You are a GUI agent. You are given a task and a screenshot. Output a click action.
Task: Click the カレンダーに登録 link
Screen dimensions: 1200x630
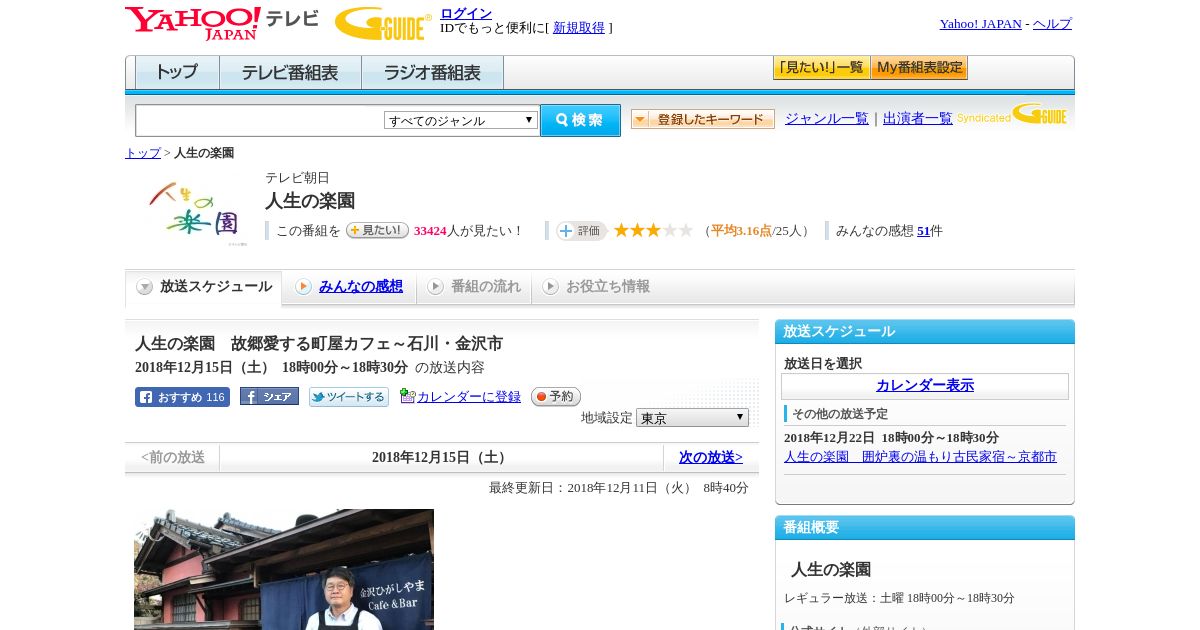tap(469, 397)
